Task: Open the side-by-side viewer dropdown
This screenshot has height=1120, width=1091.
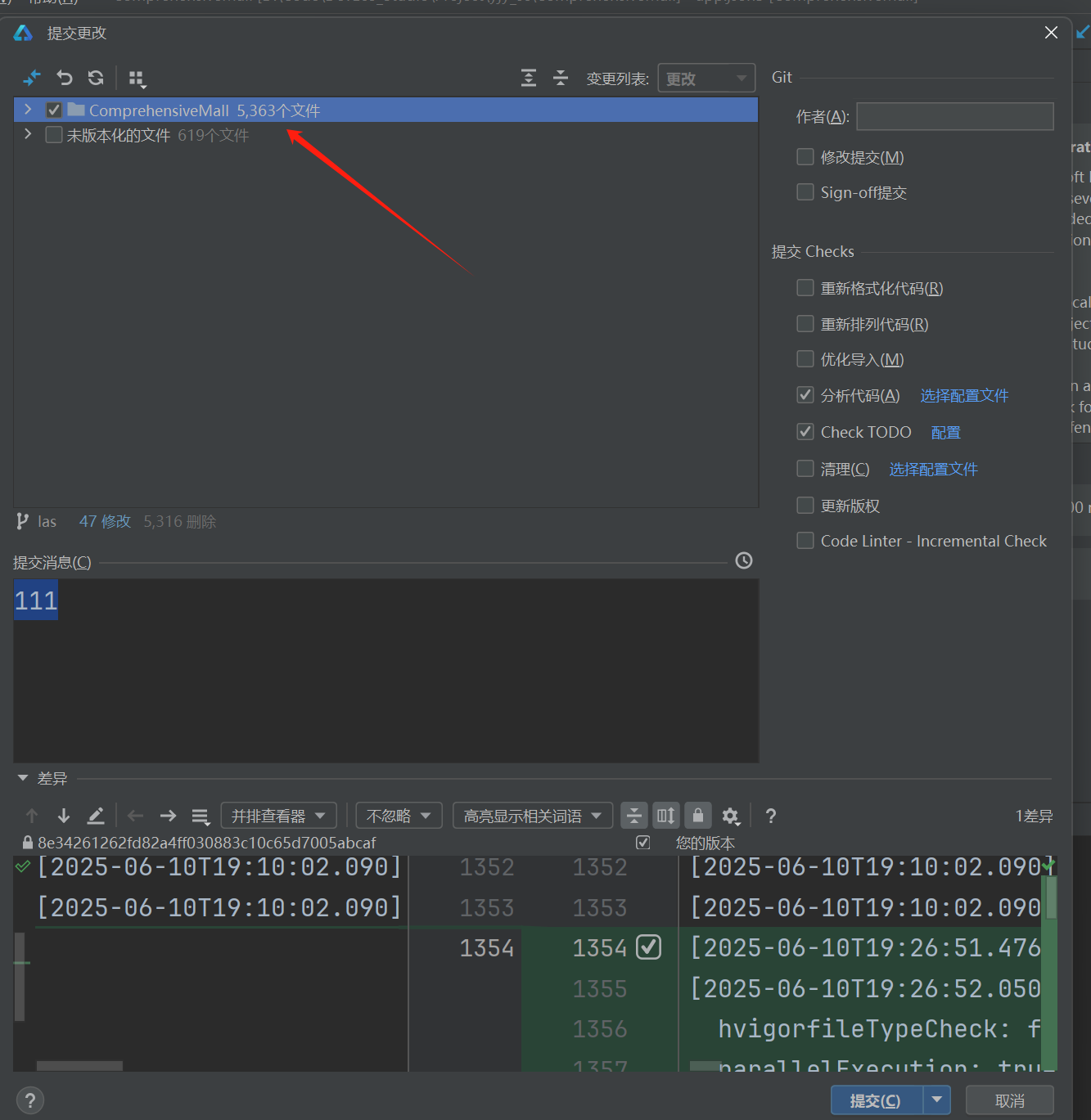Action: coord(278,816)
